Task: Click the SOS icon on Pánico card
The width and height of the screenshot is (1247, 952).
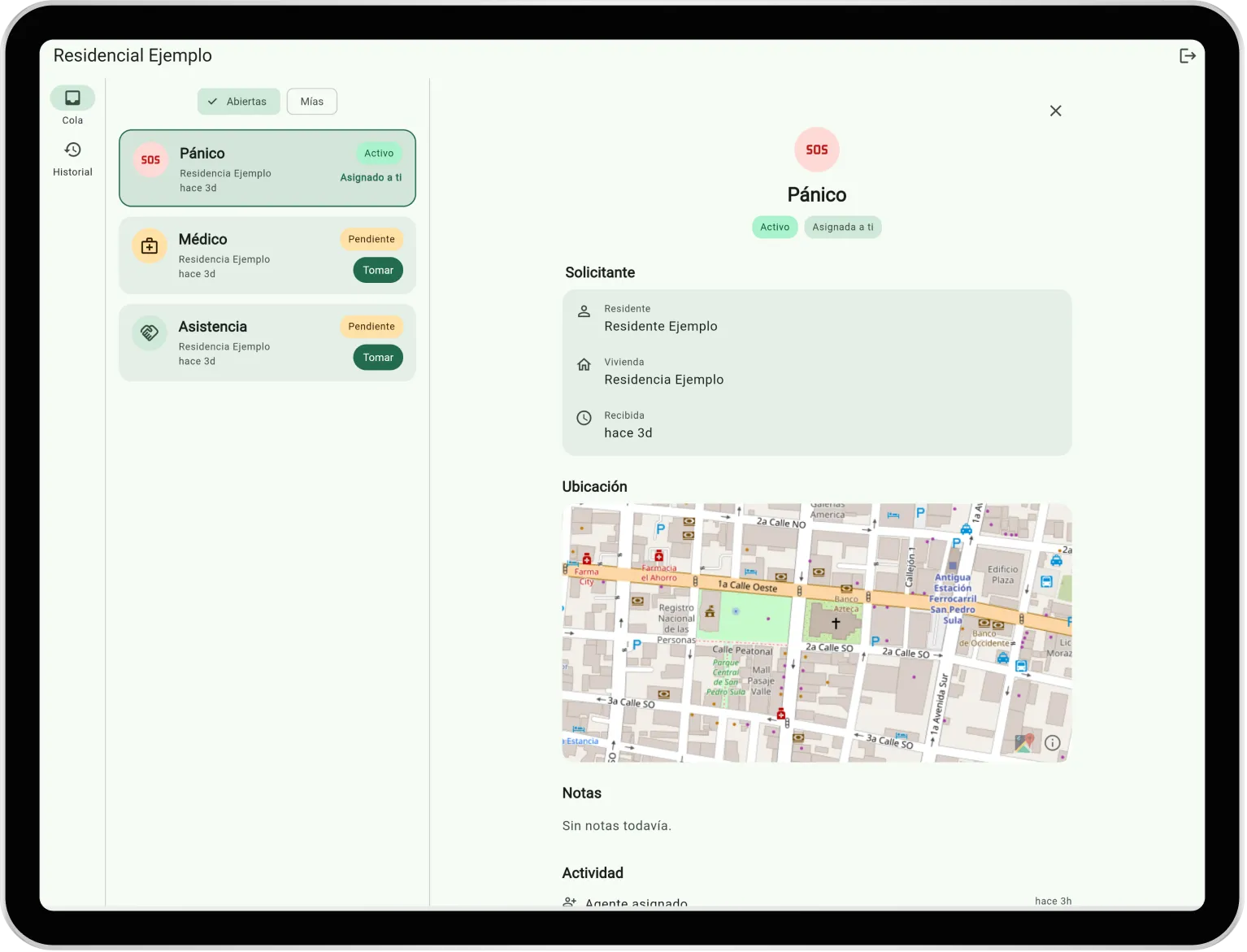Action: 150,160
